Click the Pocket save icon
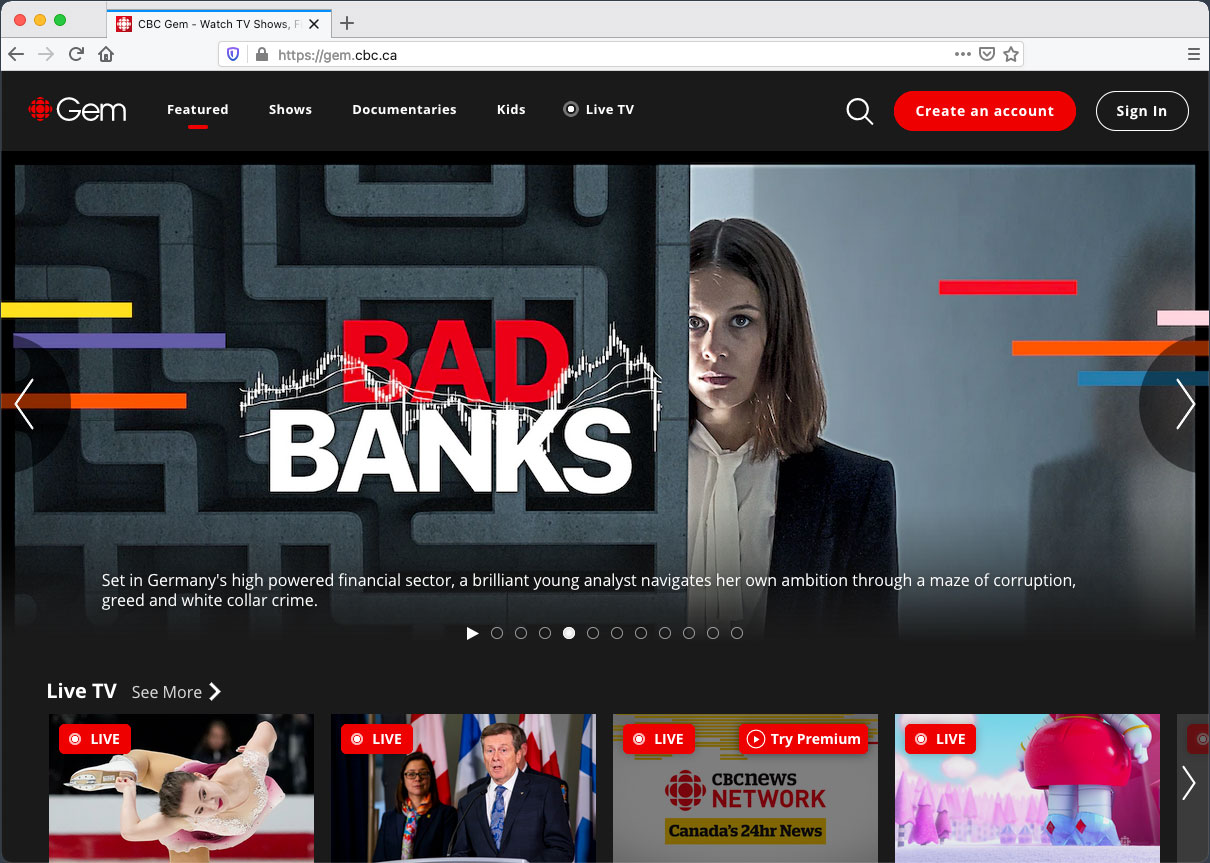Viewport: 1210px width, 863px height. [987, 55]
